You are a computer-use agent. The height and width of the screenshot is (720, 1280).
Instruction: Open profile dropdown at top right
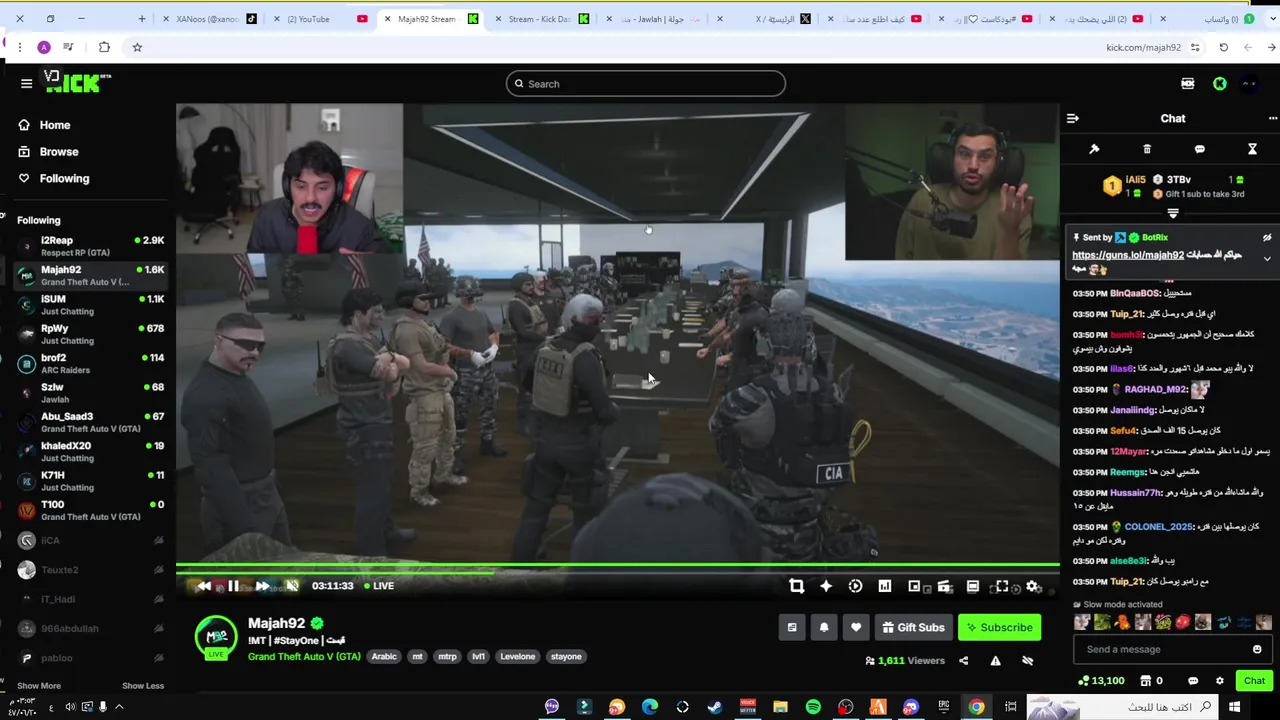click(x=1249, y=84)
